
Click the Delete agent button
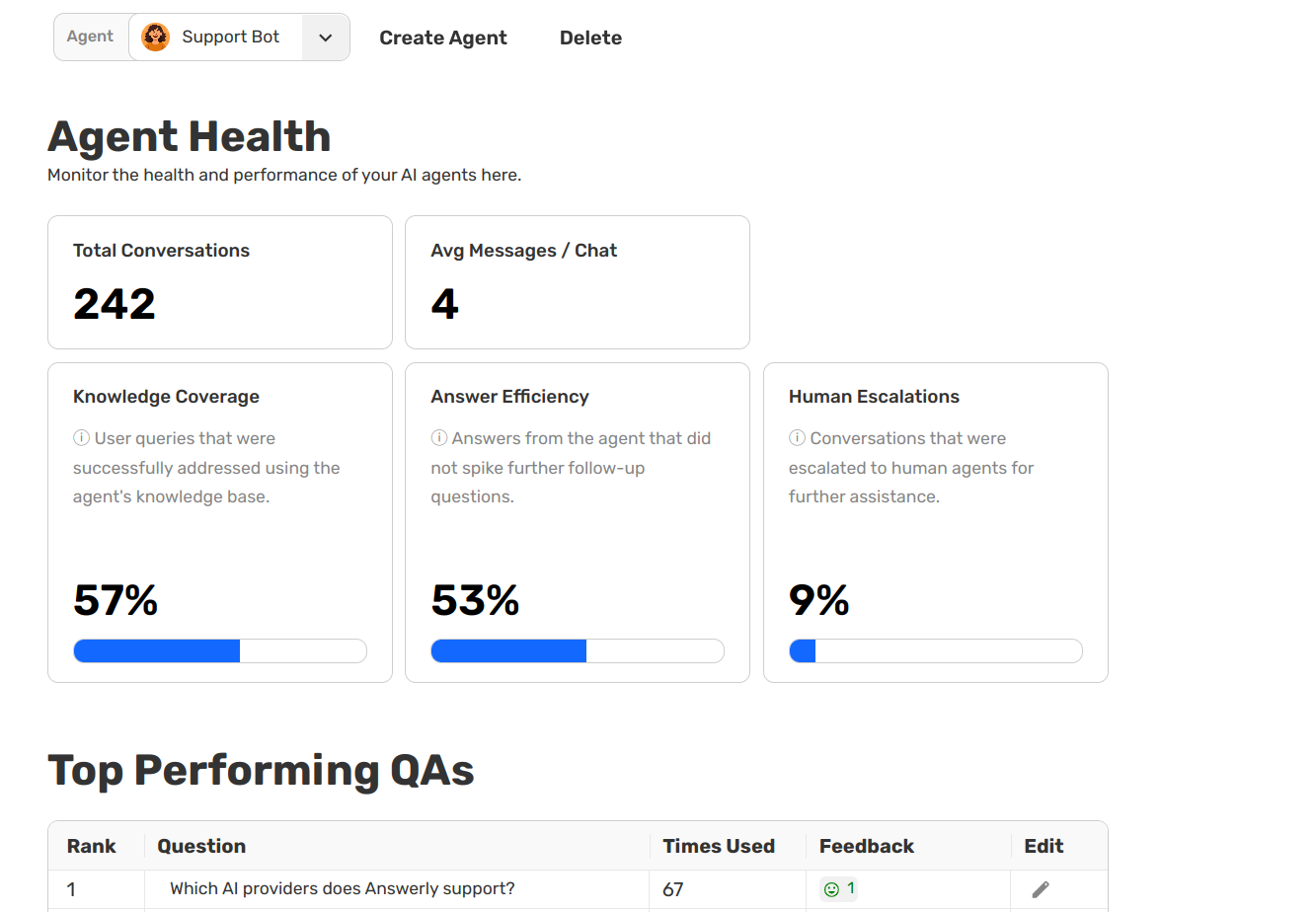coord(590,38)
